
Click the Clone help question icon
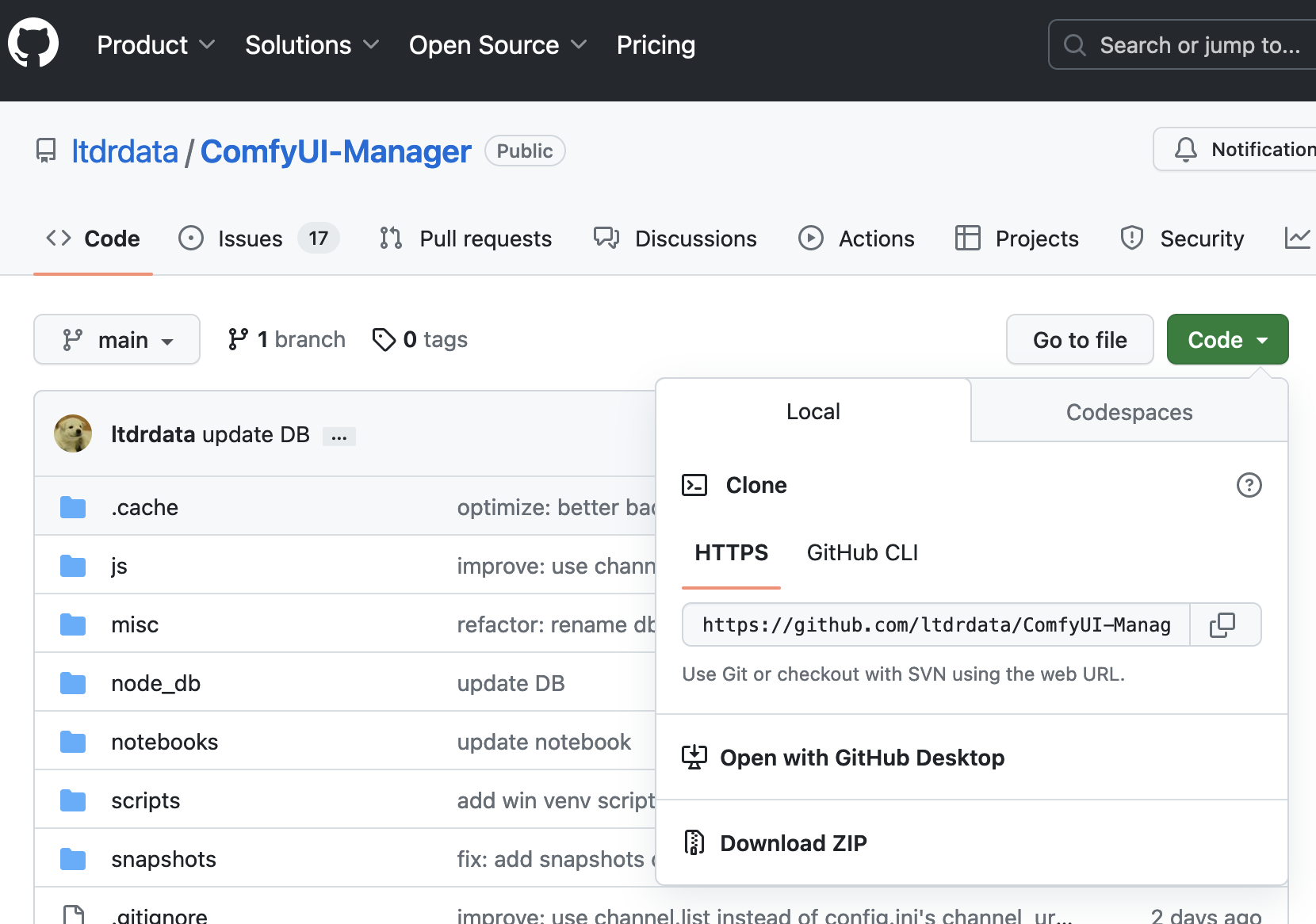pos(1249,485)
